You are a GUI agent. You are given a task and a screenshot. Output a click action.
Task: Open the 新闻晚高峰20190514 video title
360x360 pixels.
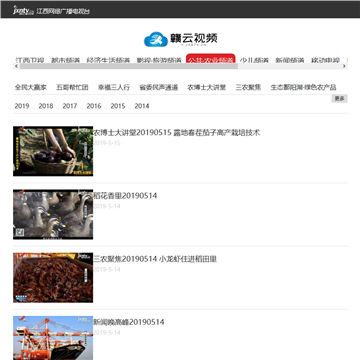129,322
